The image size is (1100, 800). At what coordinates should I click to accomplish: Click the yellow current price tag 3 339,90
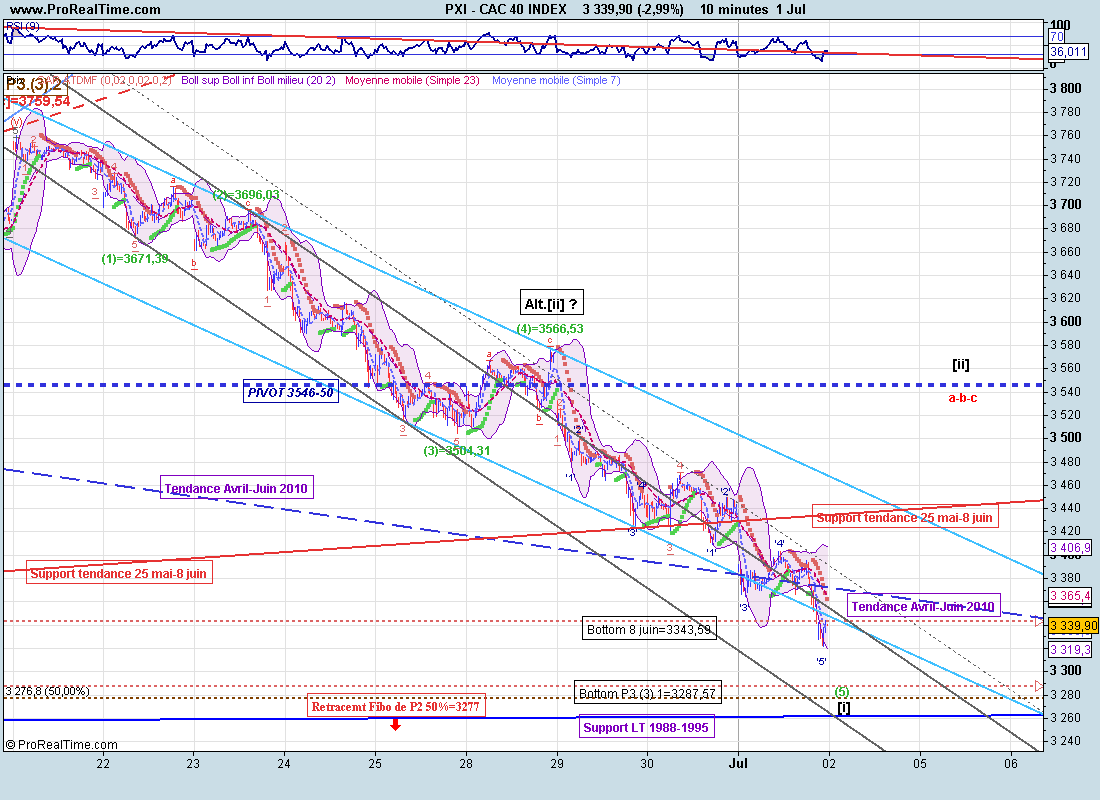pyautogui.click(x=1073, y=625)
